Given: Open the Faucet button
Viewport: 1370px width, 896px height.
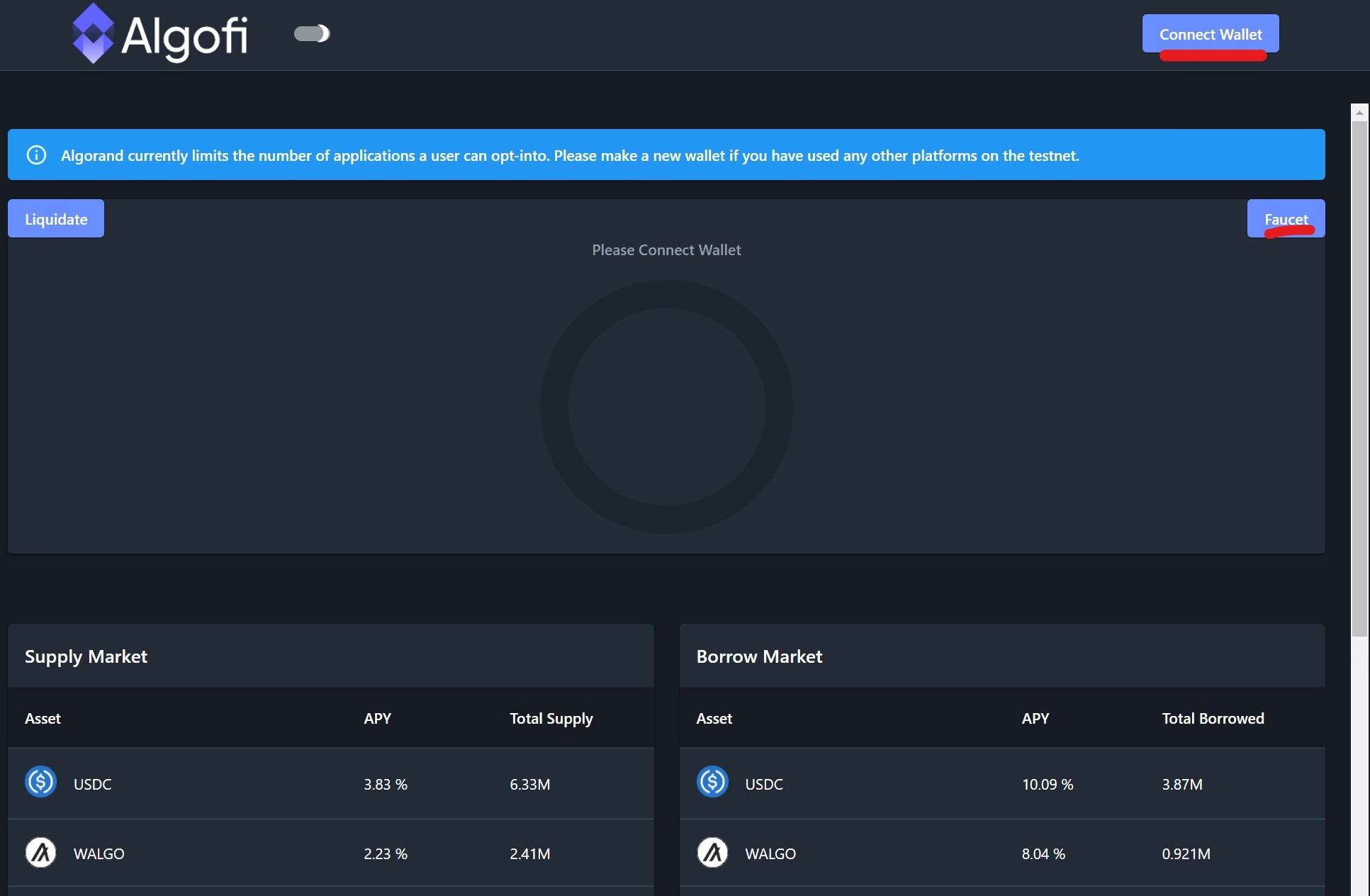Looking at the screenshot, I should (x=1286, y=218).
